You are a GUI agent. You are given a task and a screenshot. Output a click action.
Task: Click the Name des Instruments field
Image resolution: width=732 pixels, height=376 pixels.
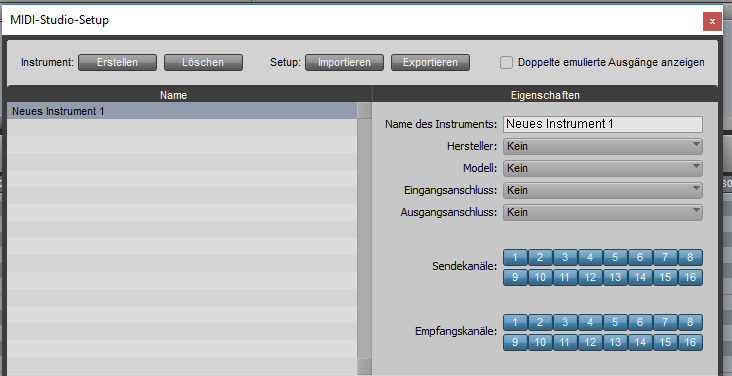603,124
